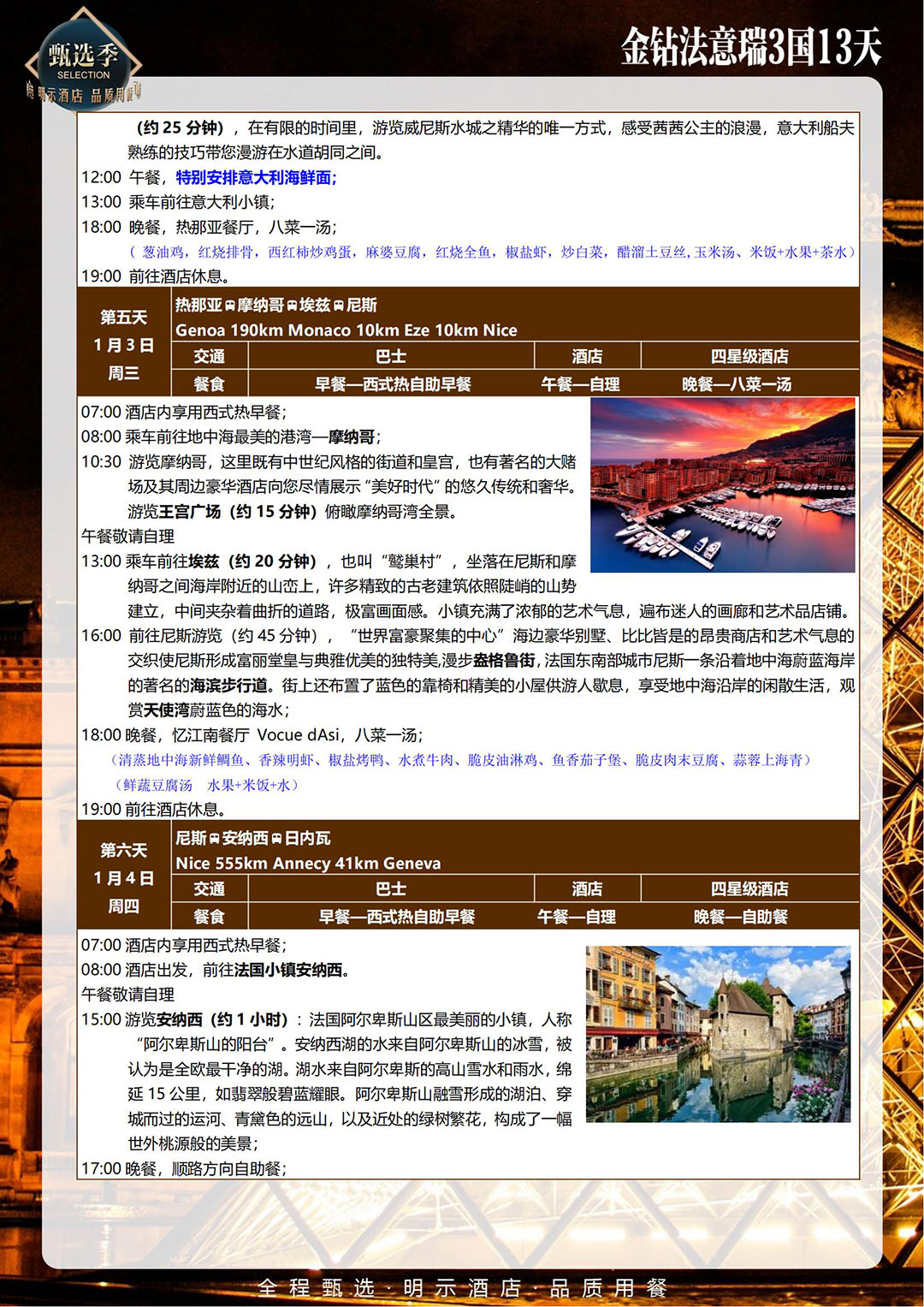Click the bold text 安纳西（约1小时）
Image resolution: width=924 pixels, height=1307 pixels.
click(x=222, y=1020)
